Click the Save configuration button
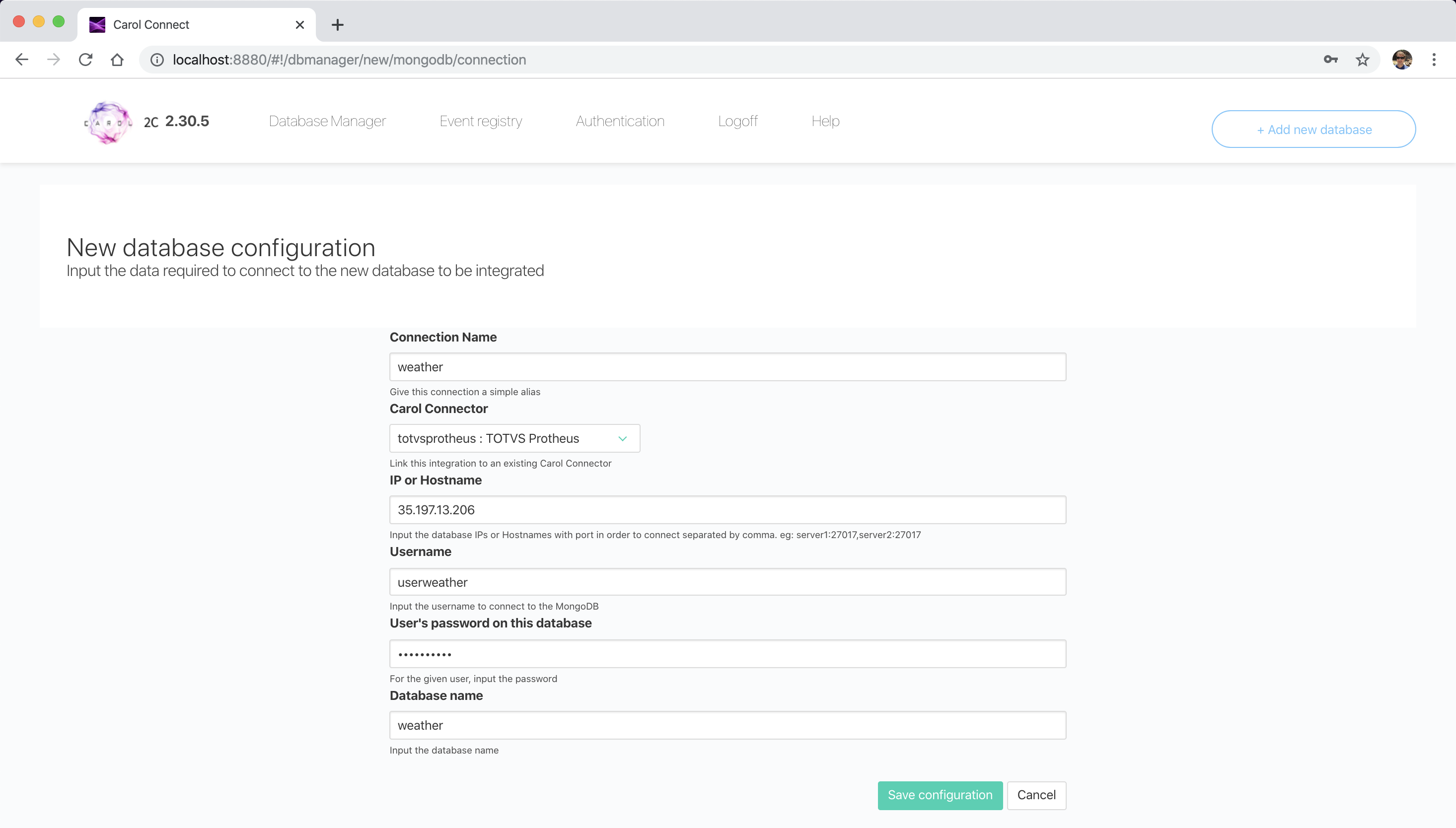 point(940,795)
